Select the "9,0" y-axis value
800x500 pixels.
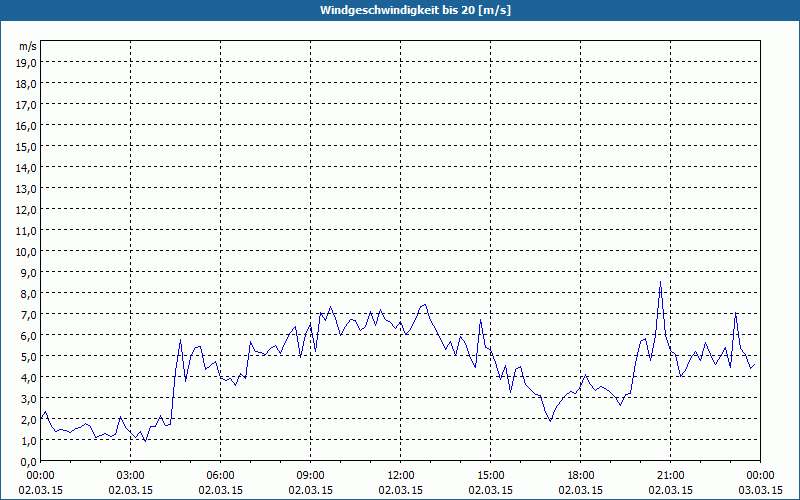click(x=29, y=272)
